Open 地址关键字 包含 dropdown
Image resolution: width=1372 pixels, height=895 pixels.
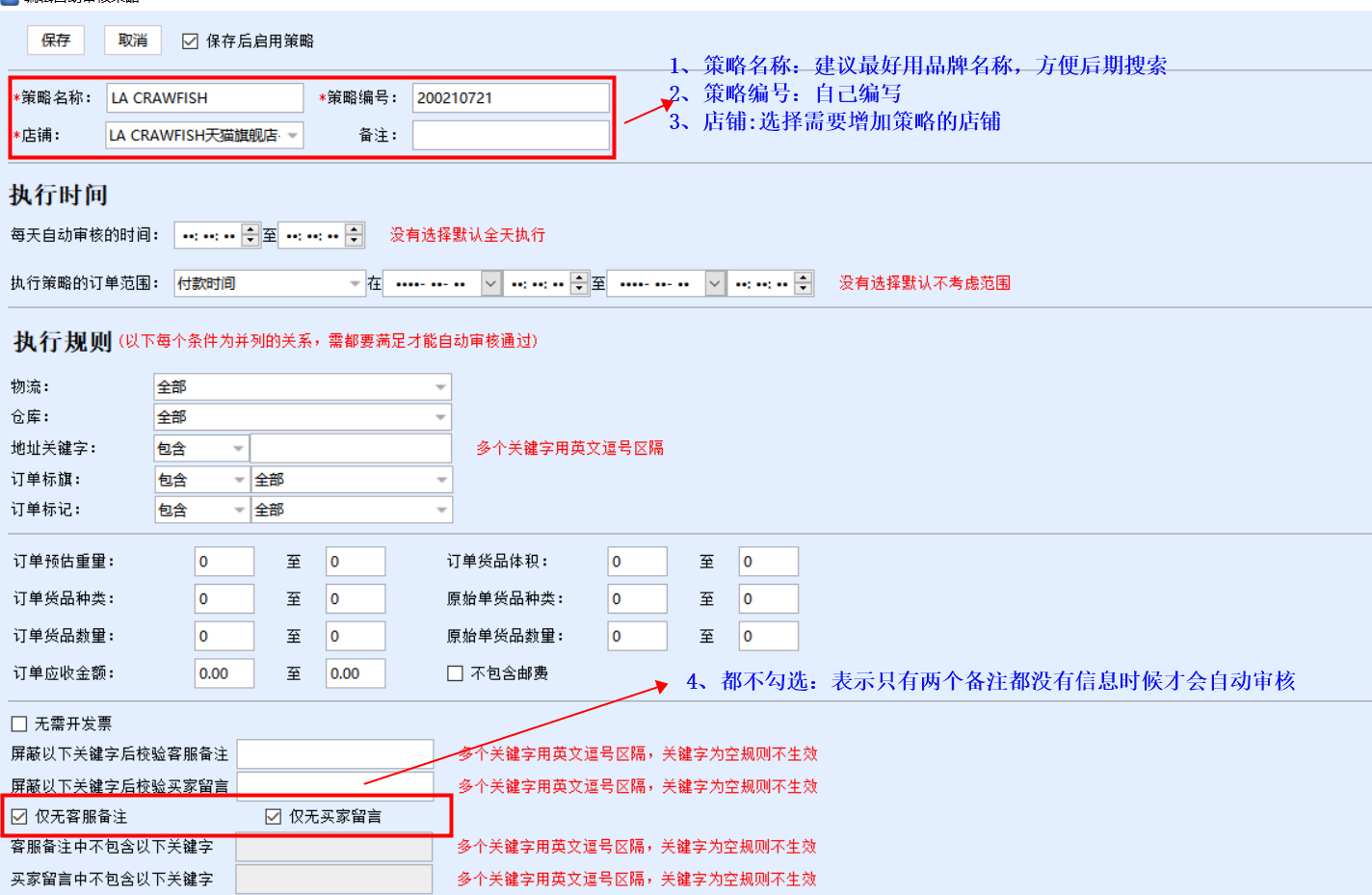238,449
